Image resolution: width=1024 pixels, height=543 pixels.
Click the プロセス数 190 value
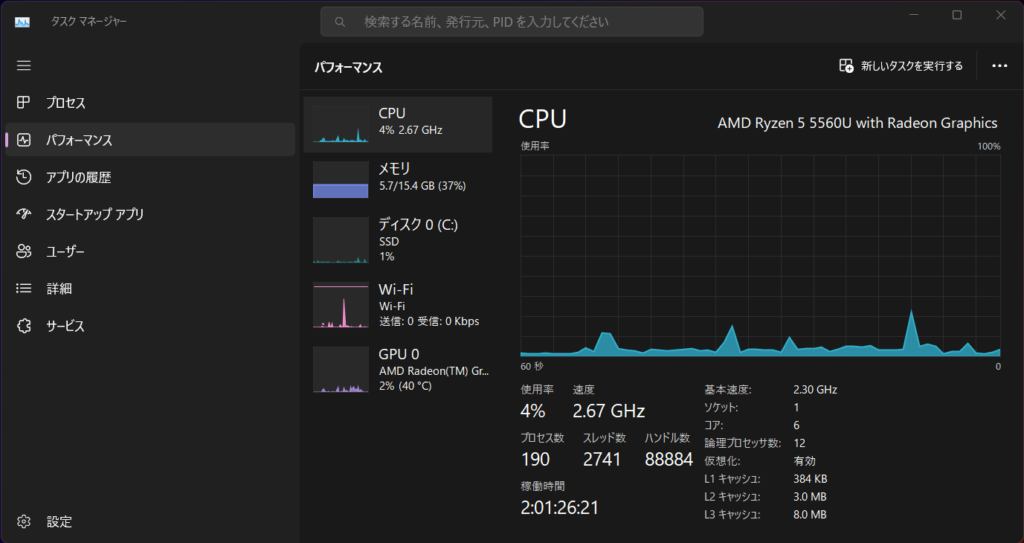pos(536,459)
